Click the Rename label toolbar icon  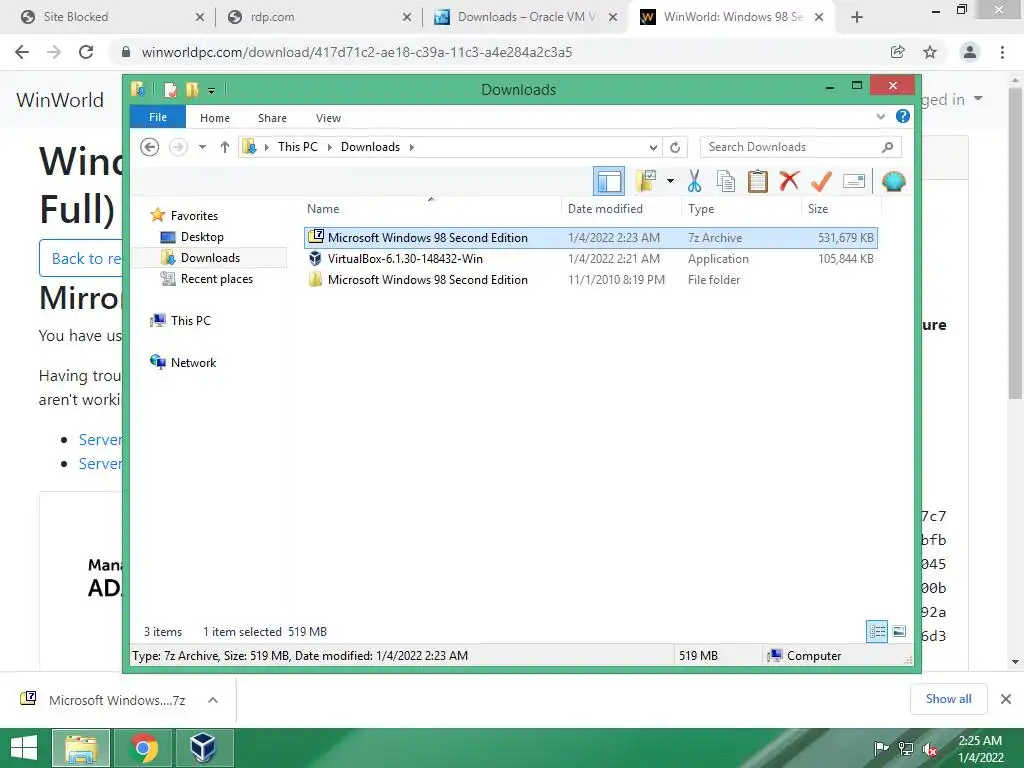click(x=854, y=181)
